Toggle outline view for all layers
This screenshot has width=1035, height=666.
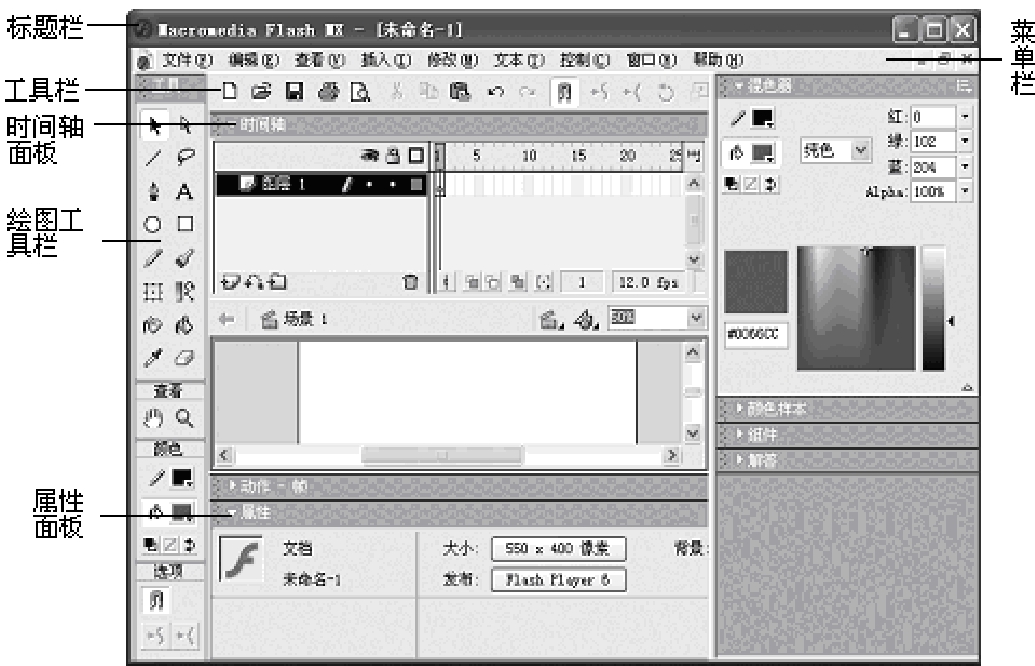point(416,156)
